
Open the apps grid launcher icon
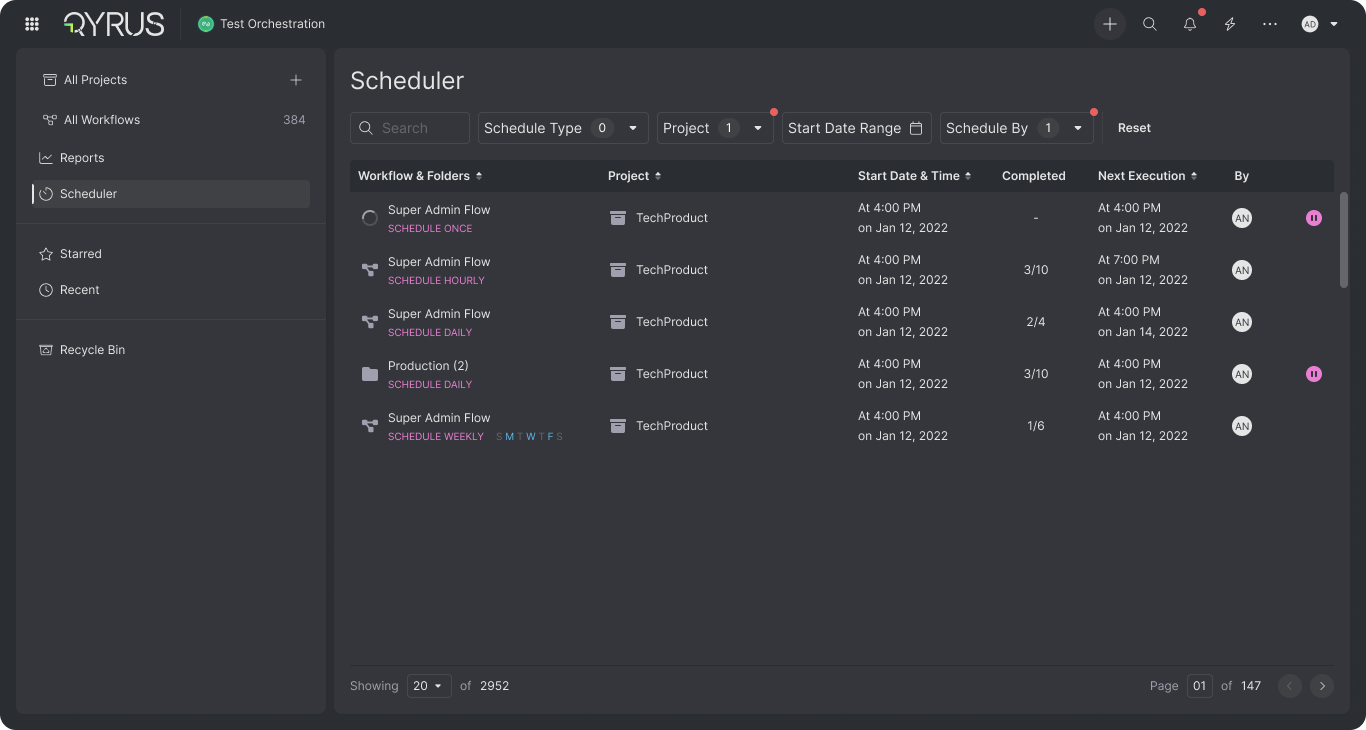click(x=32, y=24)
